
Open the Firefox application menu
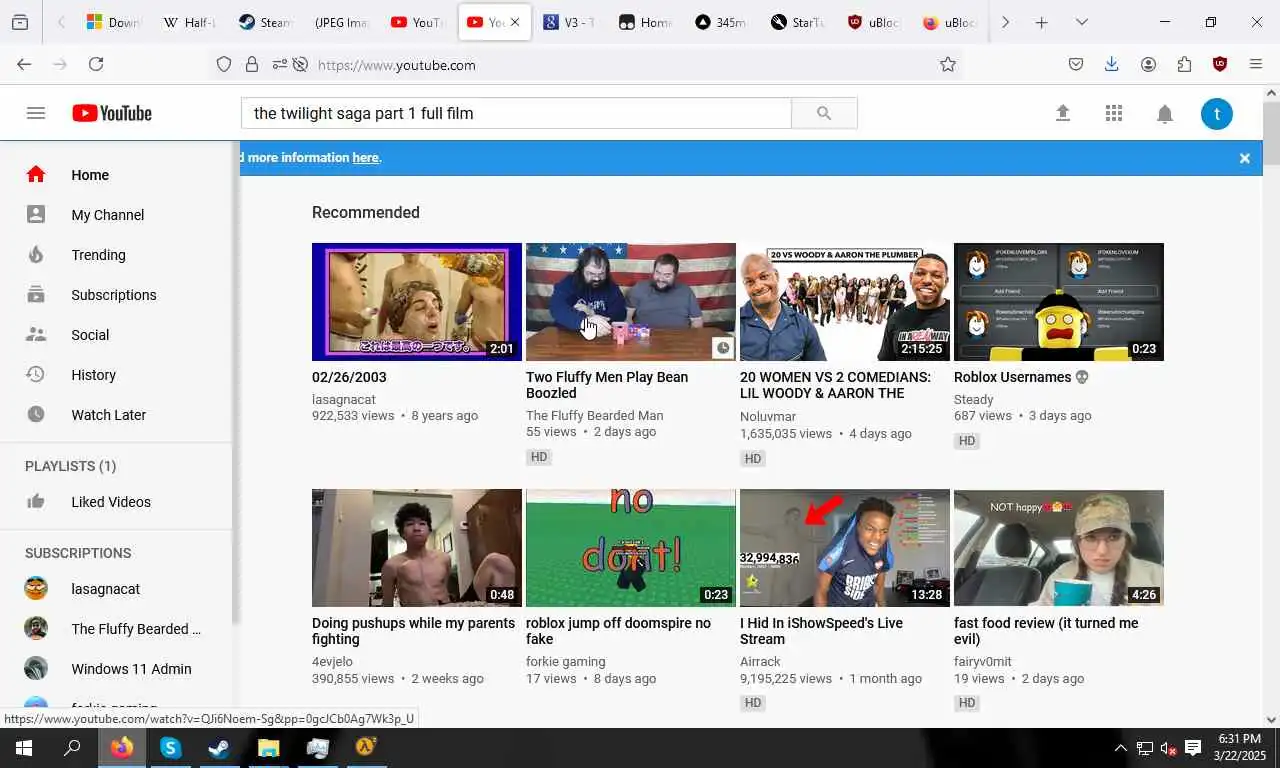tap(1256, 64)
